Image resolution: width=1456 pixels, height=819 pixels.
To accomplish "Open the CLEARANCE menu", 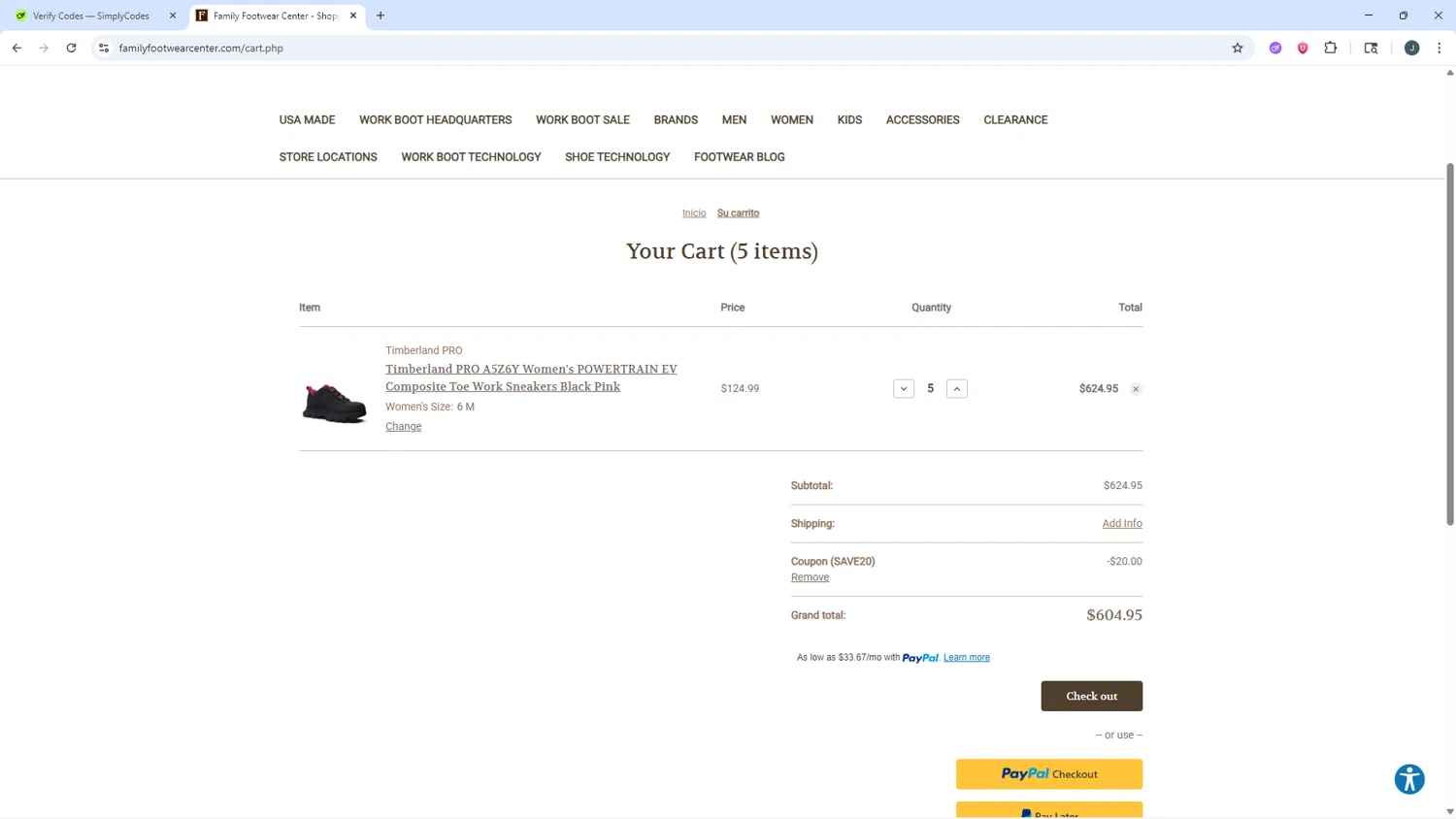I will pyautogui.click(x=1015, y=120).
